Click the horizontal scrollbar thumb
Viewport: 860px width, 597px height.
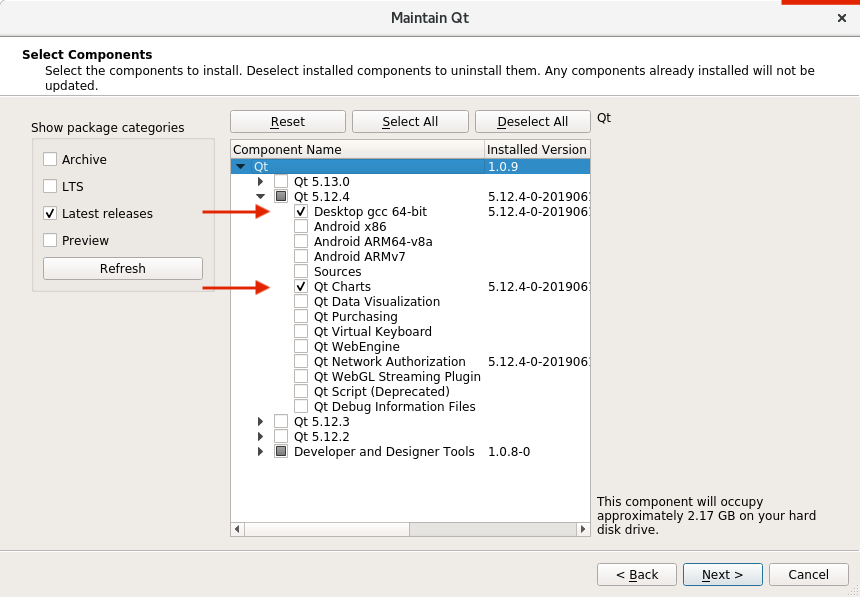tap(327, 529)
